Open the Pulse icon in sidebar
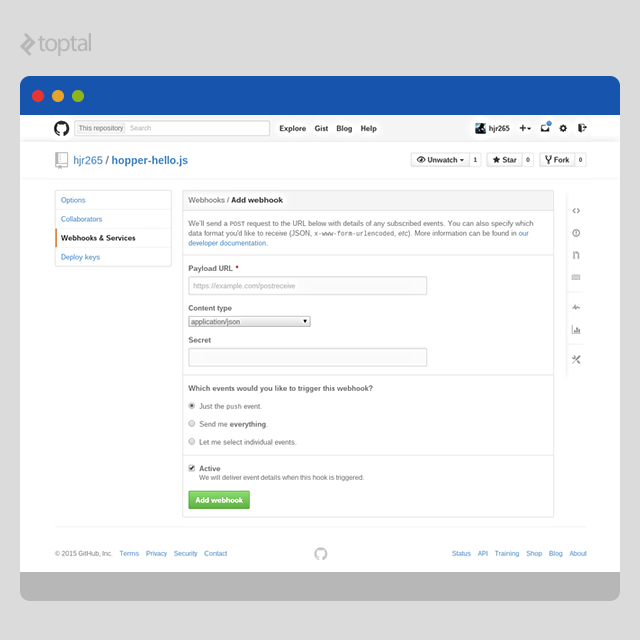The image size is (640, 640). point(576,307)
